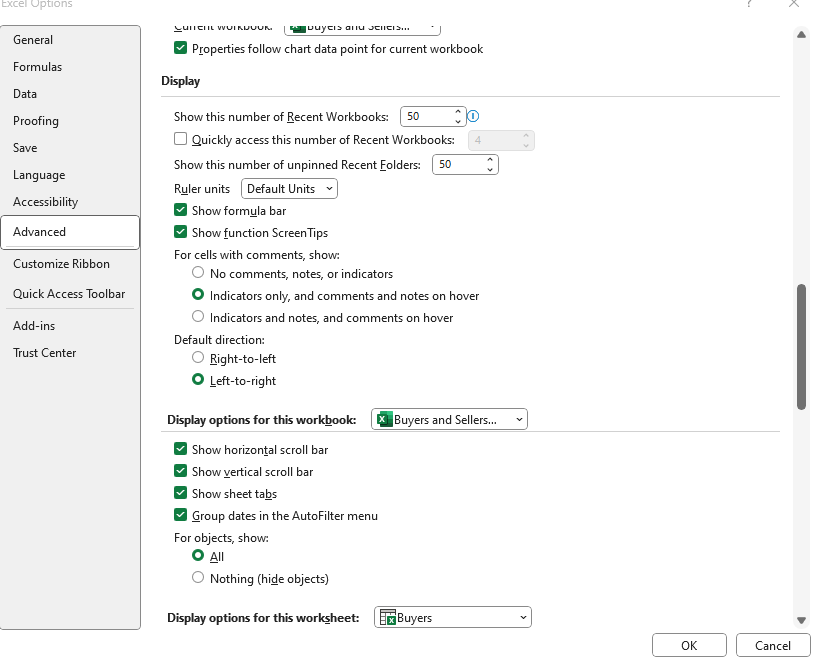Click the OK button
This screenshot has height=660, width=813.
pyautogui.click(x=689, y=645)
